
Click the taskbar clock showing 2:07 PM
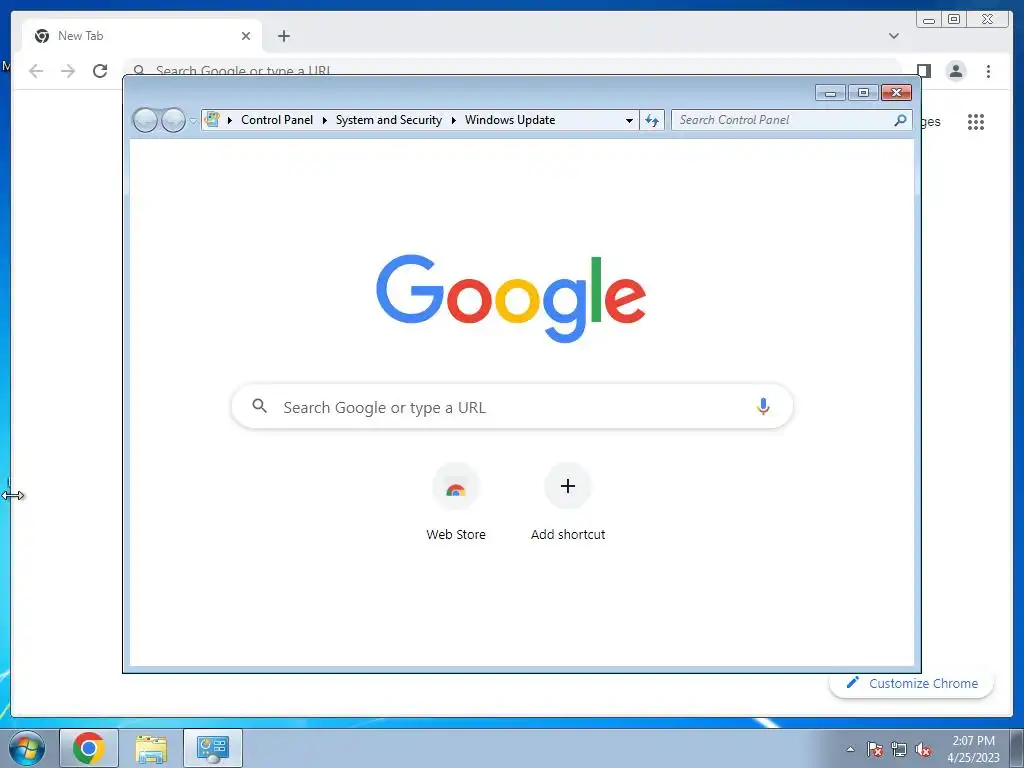pyautogui.click(x=973, y=749)
